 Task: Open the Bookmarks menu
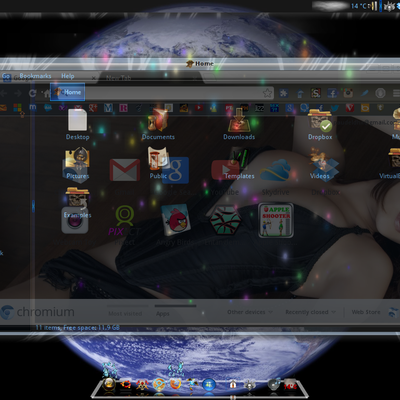[35, 76]
